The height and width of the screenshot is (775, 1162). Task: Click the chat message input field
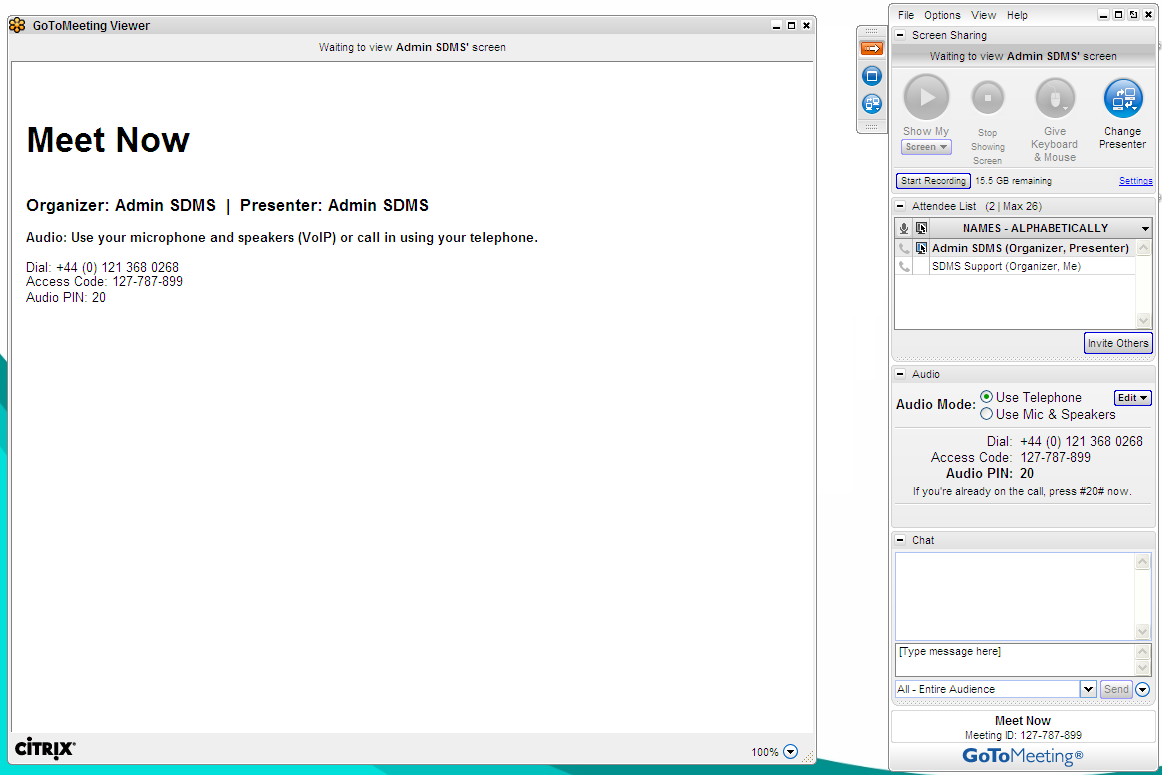pos(1015,659)
